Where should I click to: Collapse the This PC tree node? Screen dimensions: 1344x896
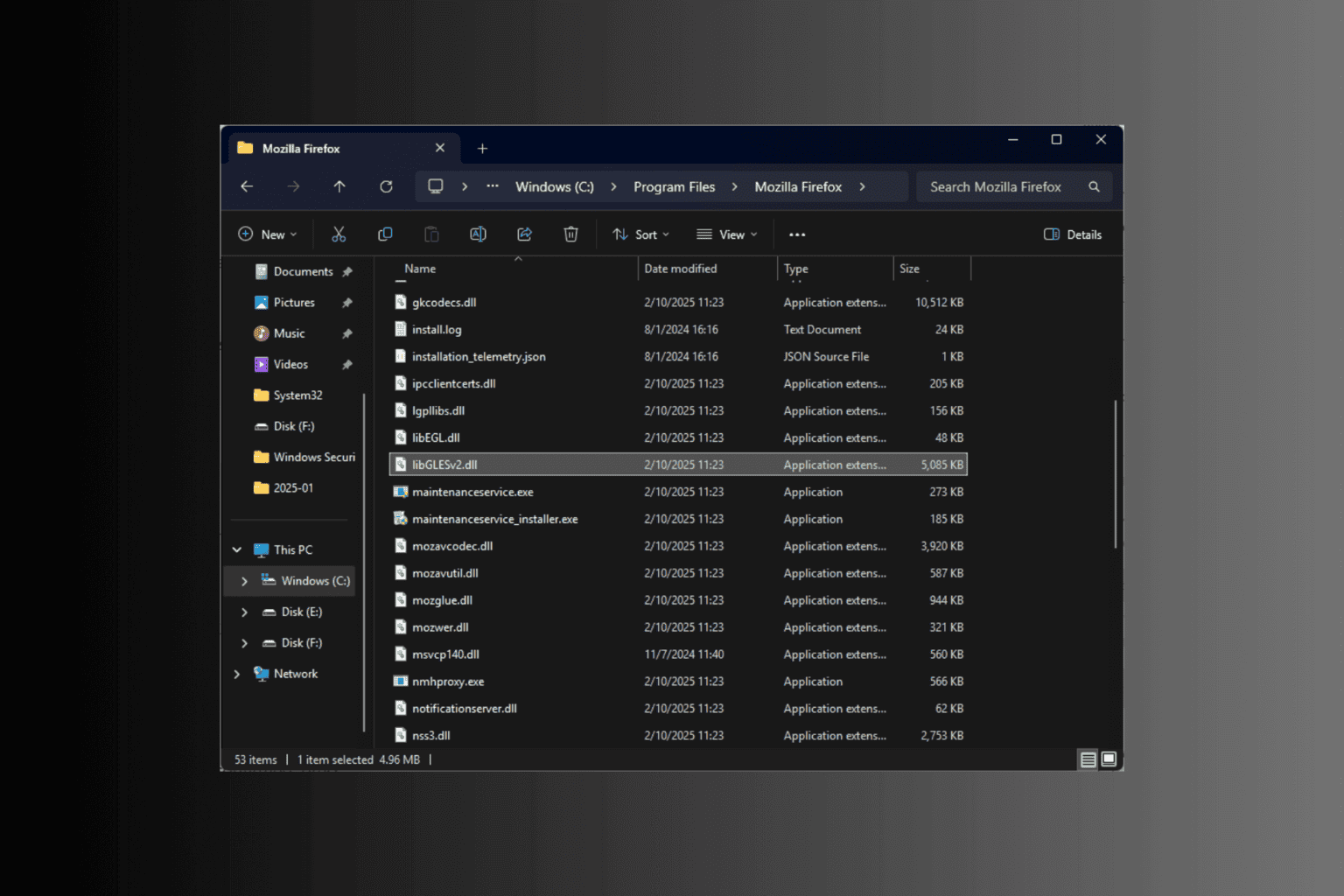[236, 549]
